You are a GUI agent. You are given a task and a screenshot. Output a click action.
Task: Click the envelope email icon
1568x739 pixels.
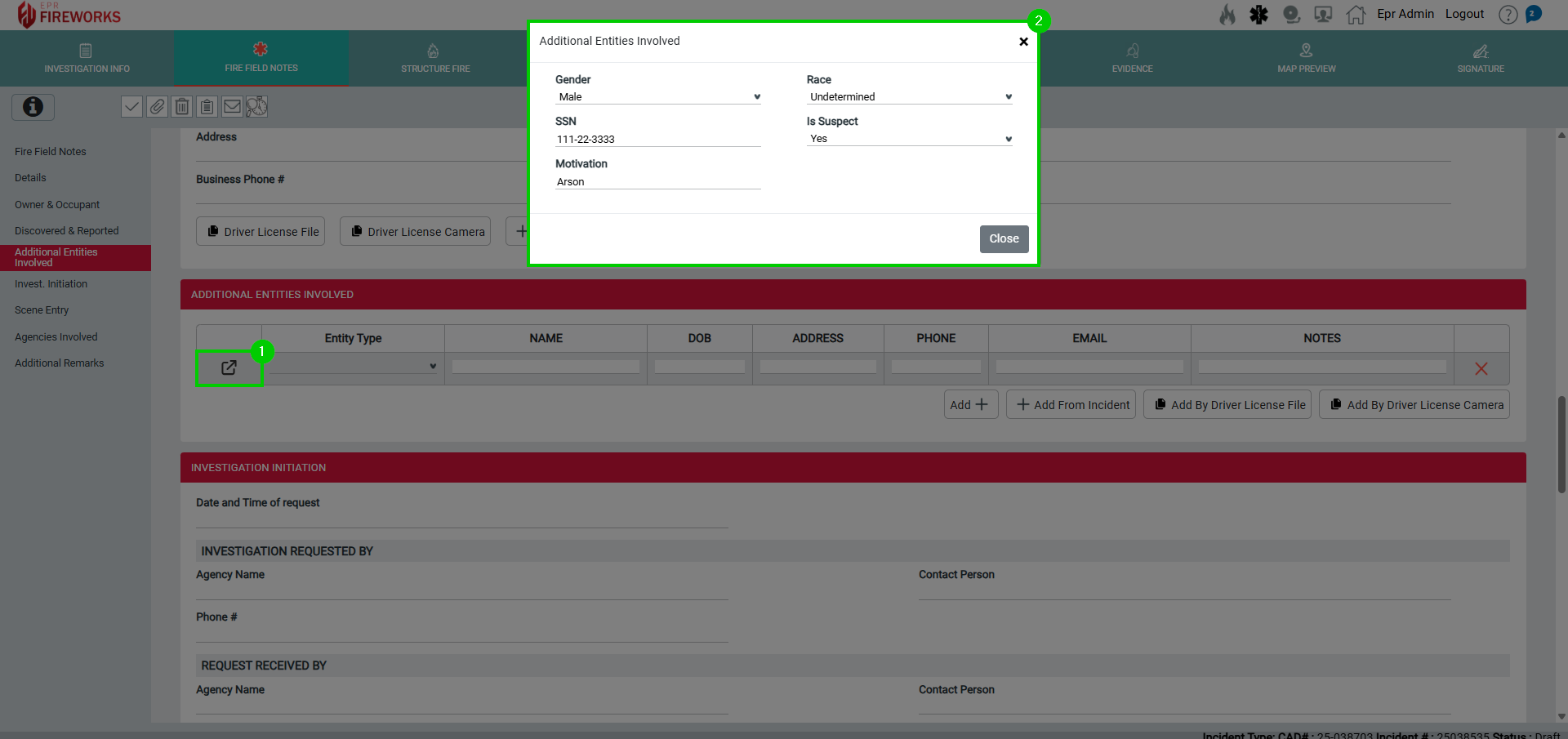pyautogui.click(x=233, y=107)
